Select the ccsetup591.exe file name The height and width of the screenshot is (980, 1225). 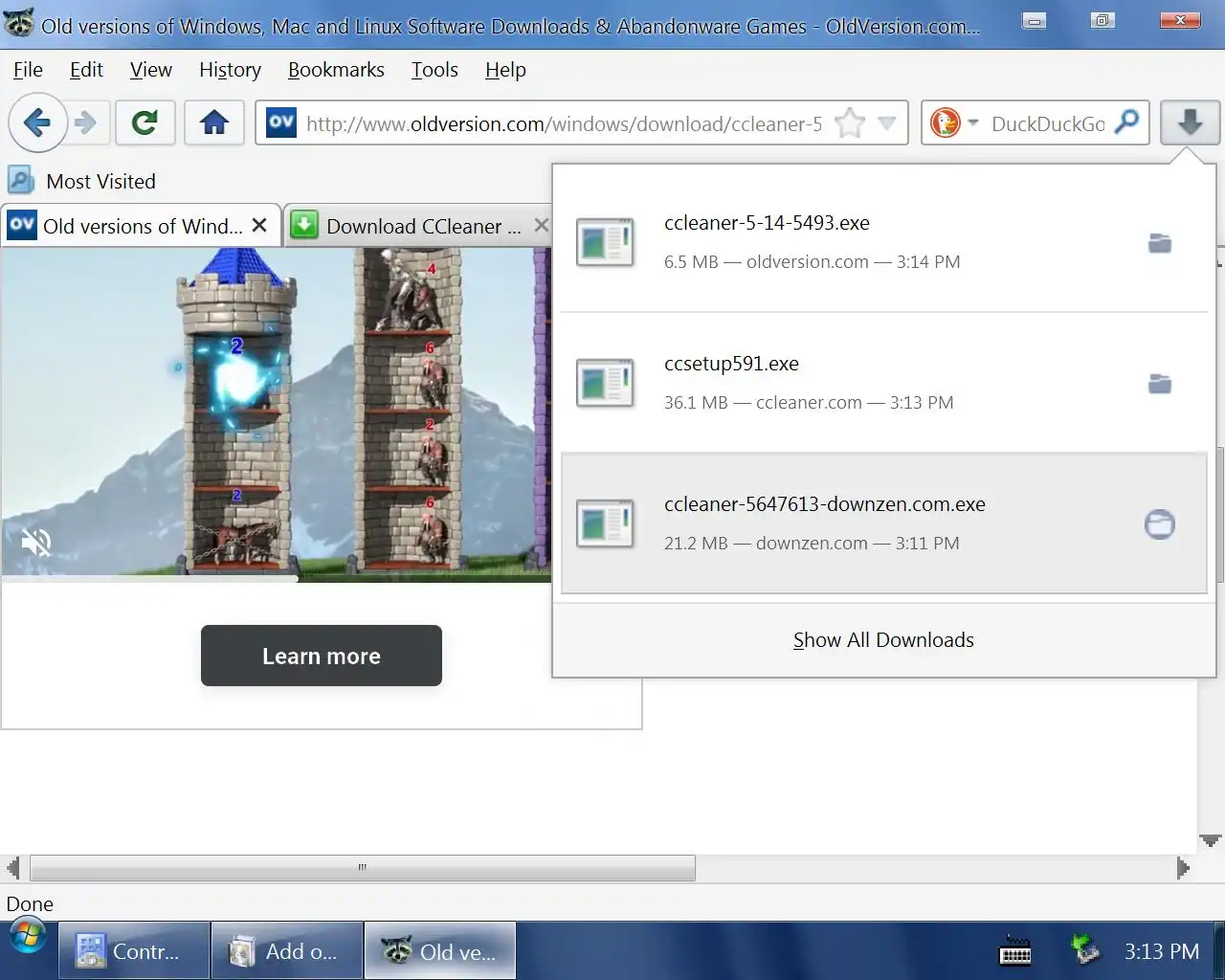(x=731, y=364)
